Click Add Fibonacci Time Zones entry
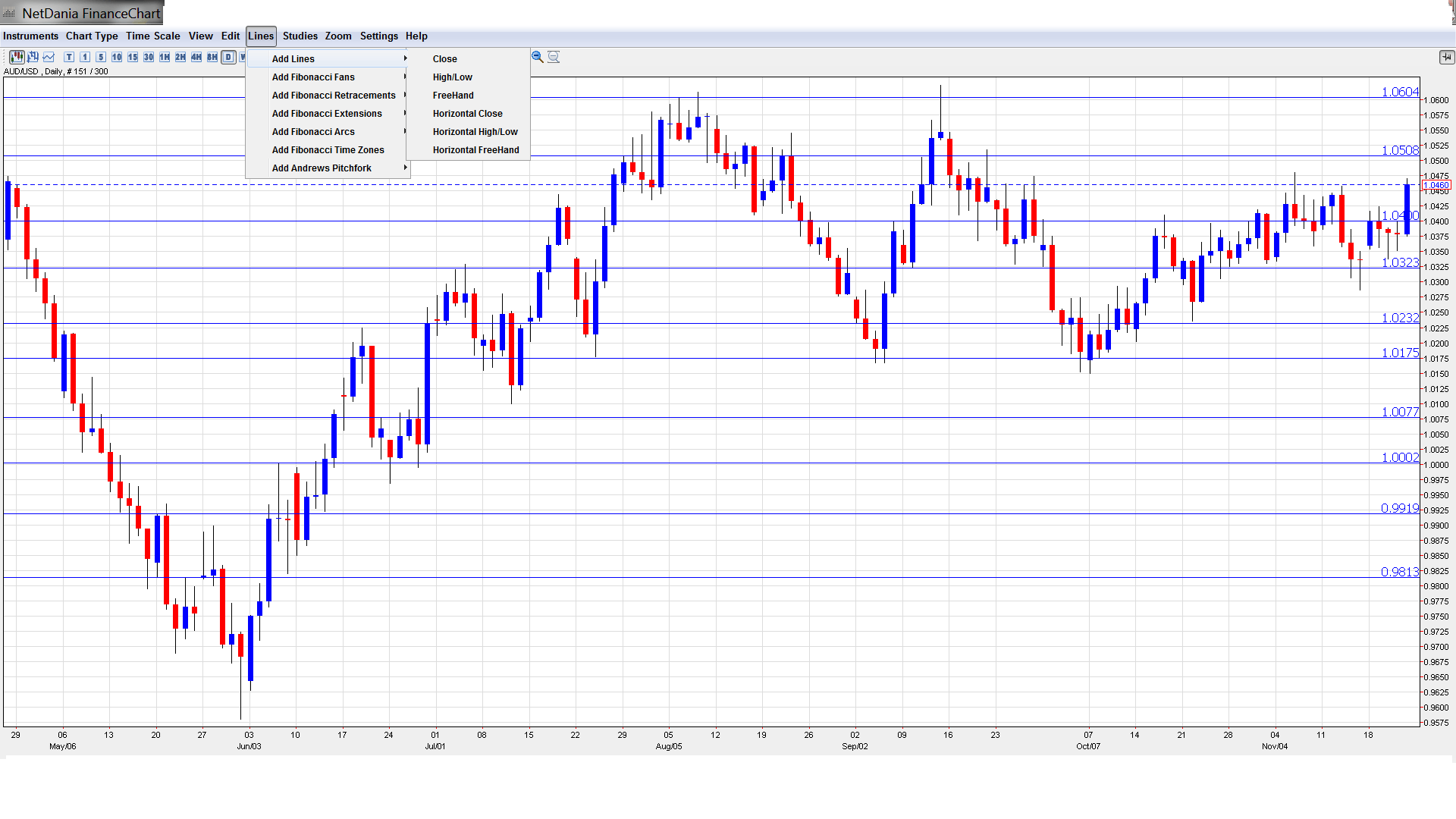1456x819 pixels. [x=328, y=150]
